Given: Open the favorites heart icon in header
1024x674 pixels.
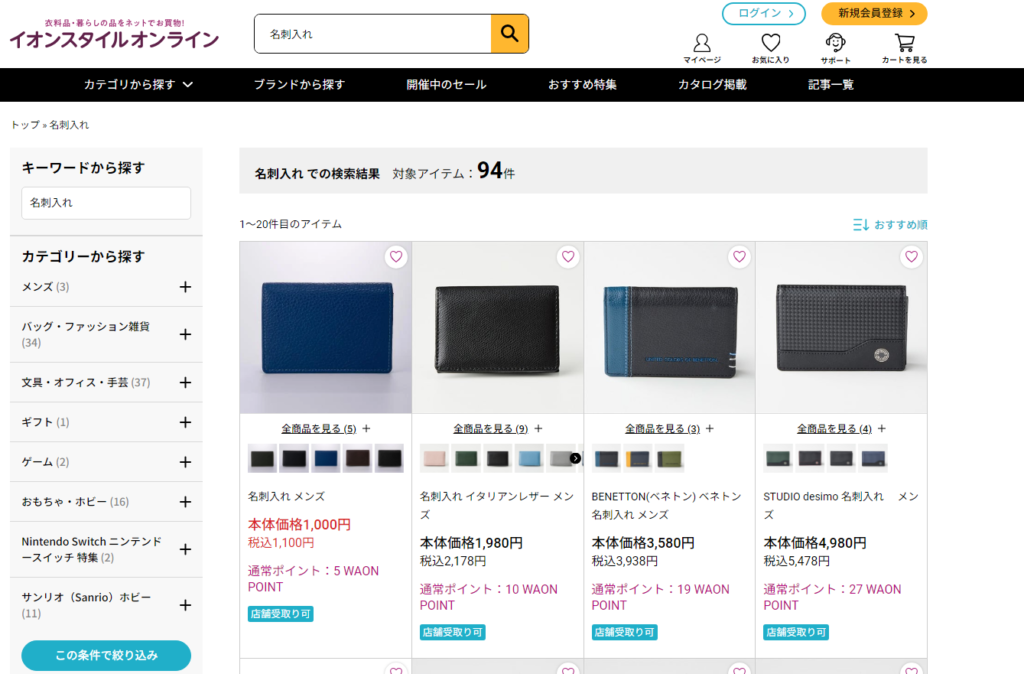Looking at the screenshot, I should [771, 48].
